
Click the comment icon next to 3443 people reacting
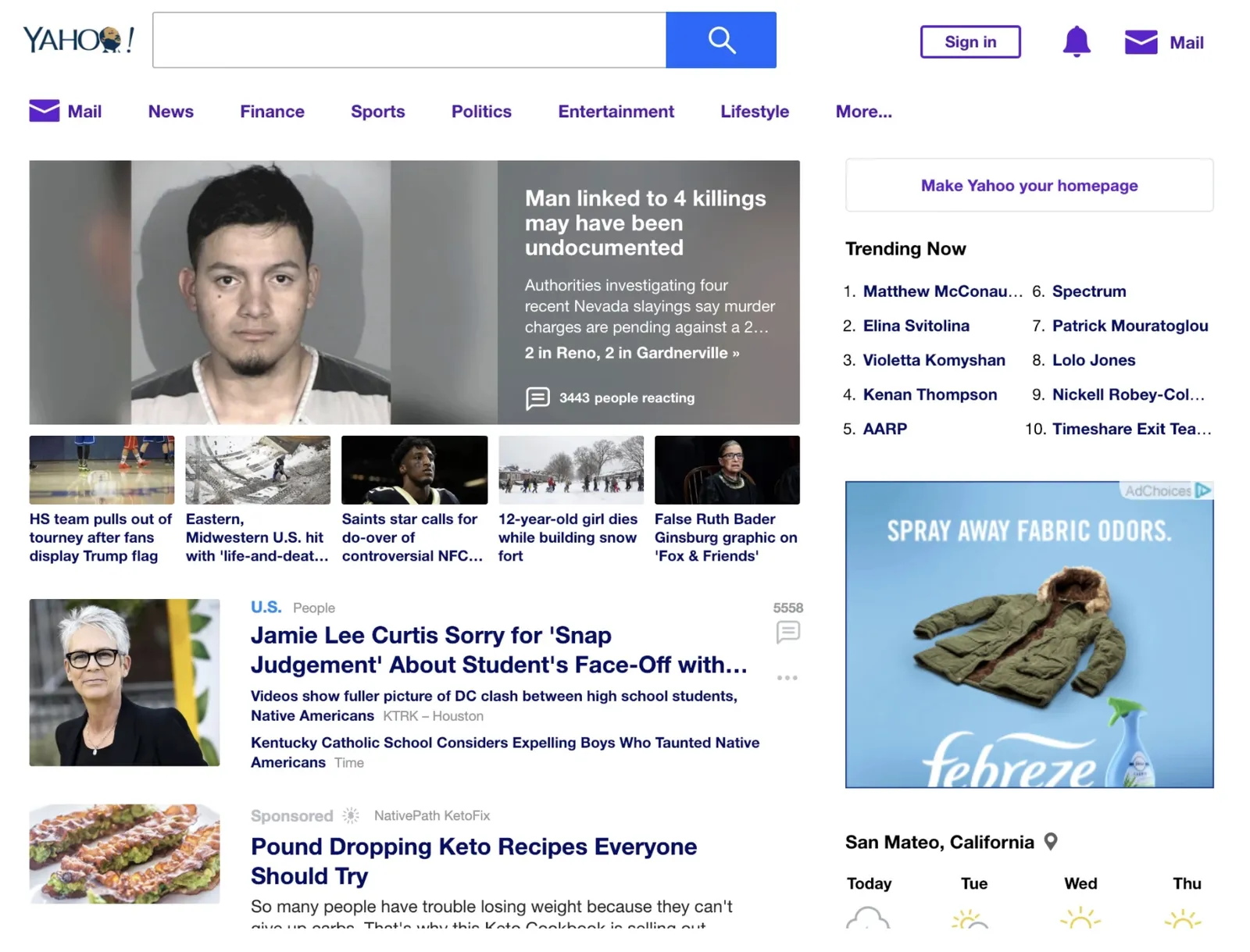[x=537, y=398]
